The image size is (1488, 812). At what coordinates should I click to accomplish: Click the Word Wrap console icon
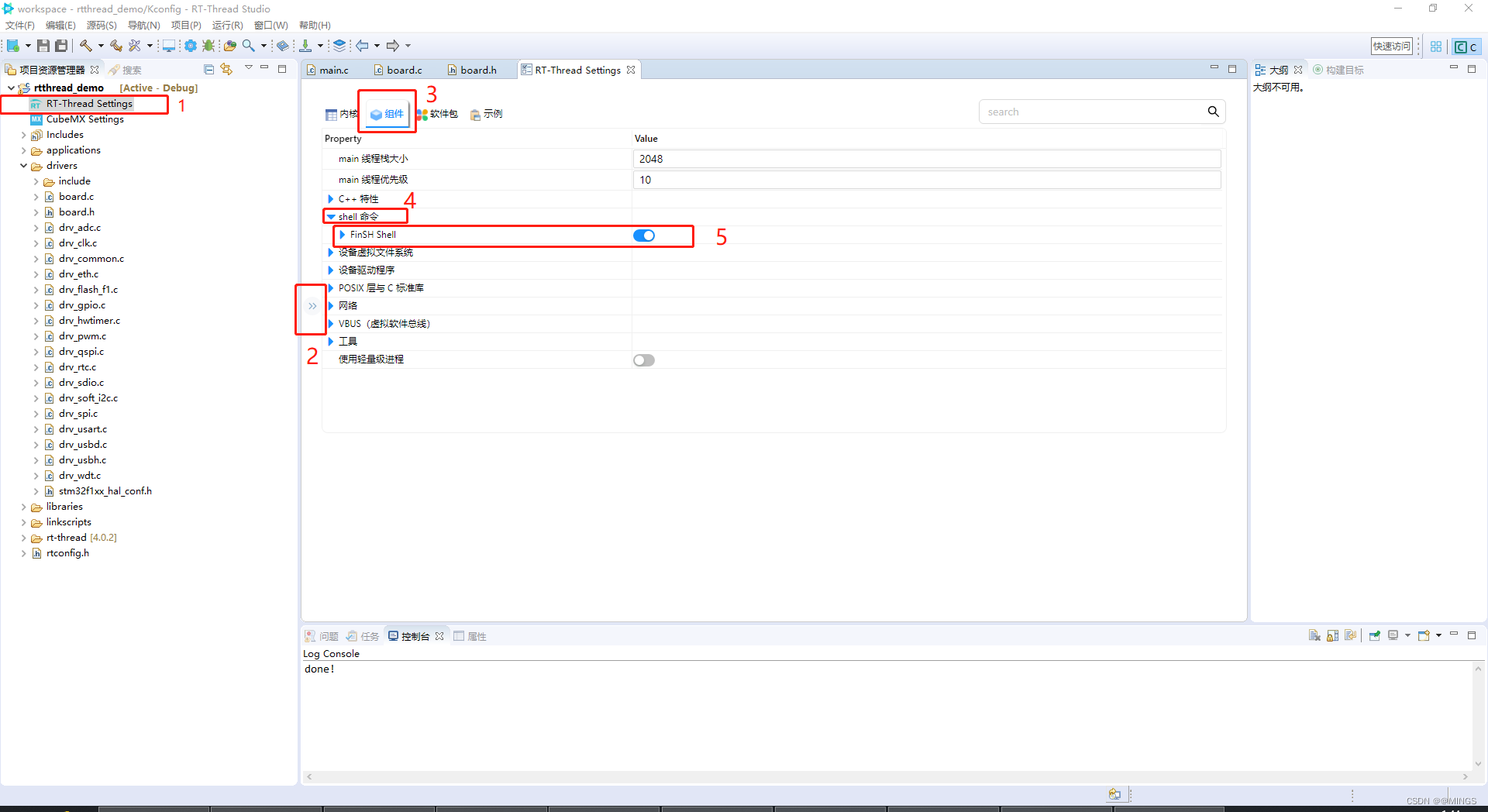click(1351, 635)
